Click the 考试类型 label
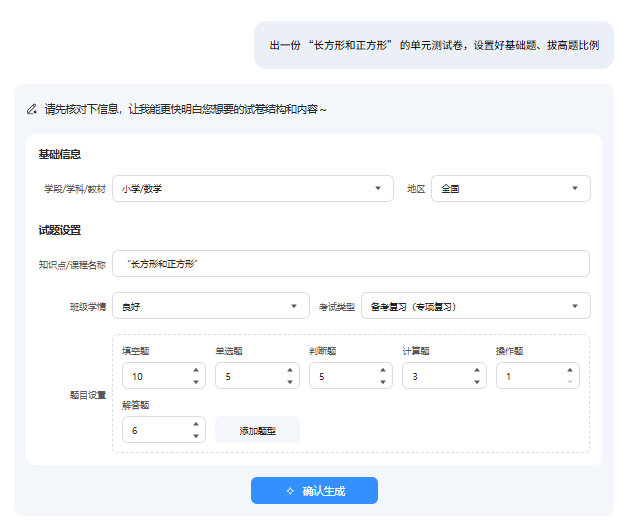The height and width of the screenshot is (529, 638). pyautogui.click(x=337, y=307)
